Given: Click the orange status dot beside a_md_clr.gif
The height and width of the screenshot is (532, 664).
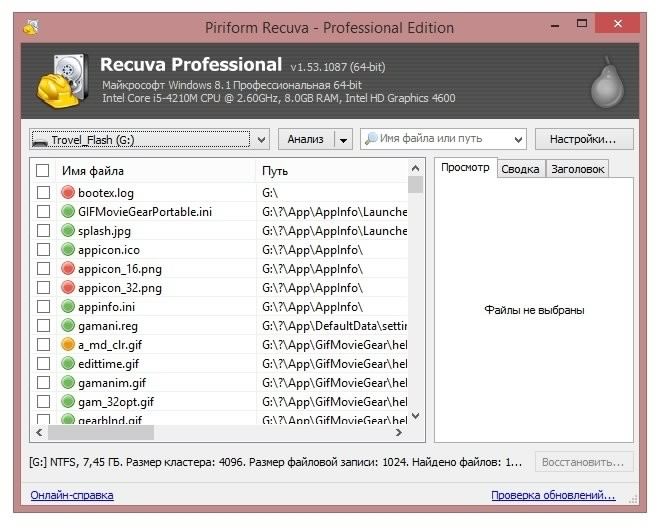Looking at the screenshot, I should point(68,344).
